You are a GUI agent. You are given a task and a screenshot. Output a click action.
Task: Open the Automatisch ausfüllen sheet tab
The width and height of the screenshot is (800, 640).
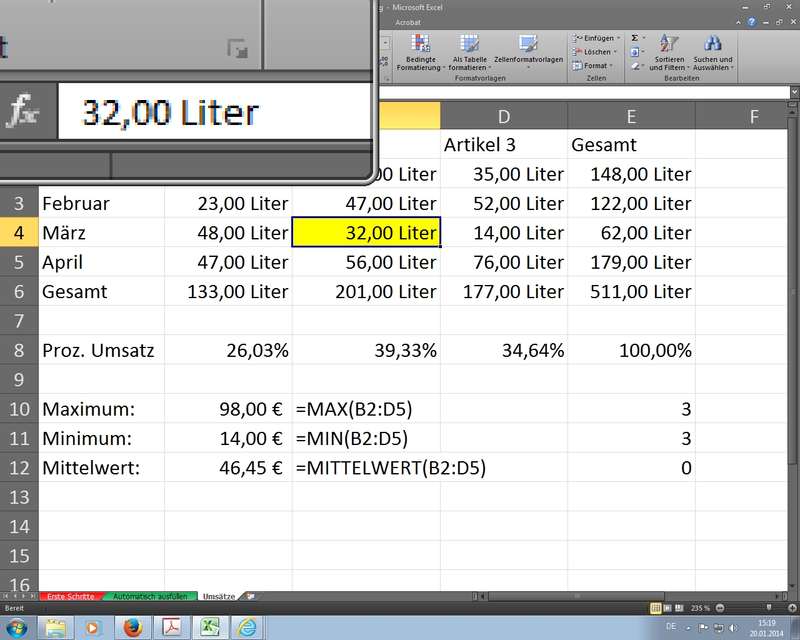click(x=148, y=596)
